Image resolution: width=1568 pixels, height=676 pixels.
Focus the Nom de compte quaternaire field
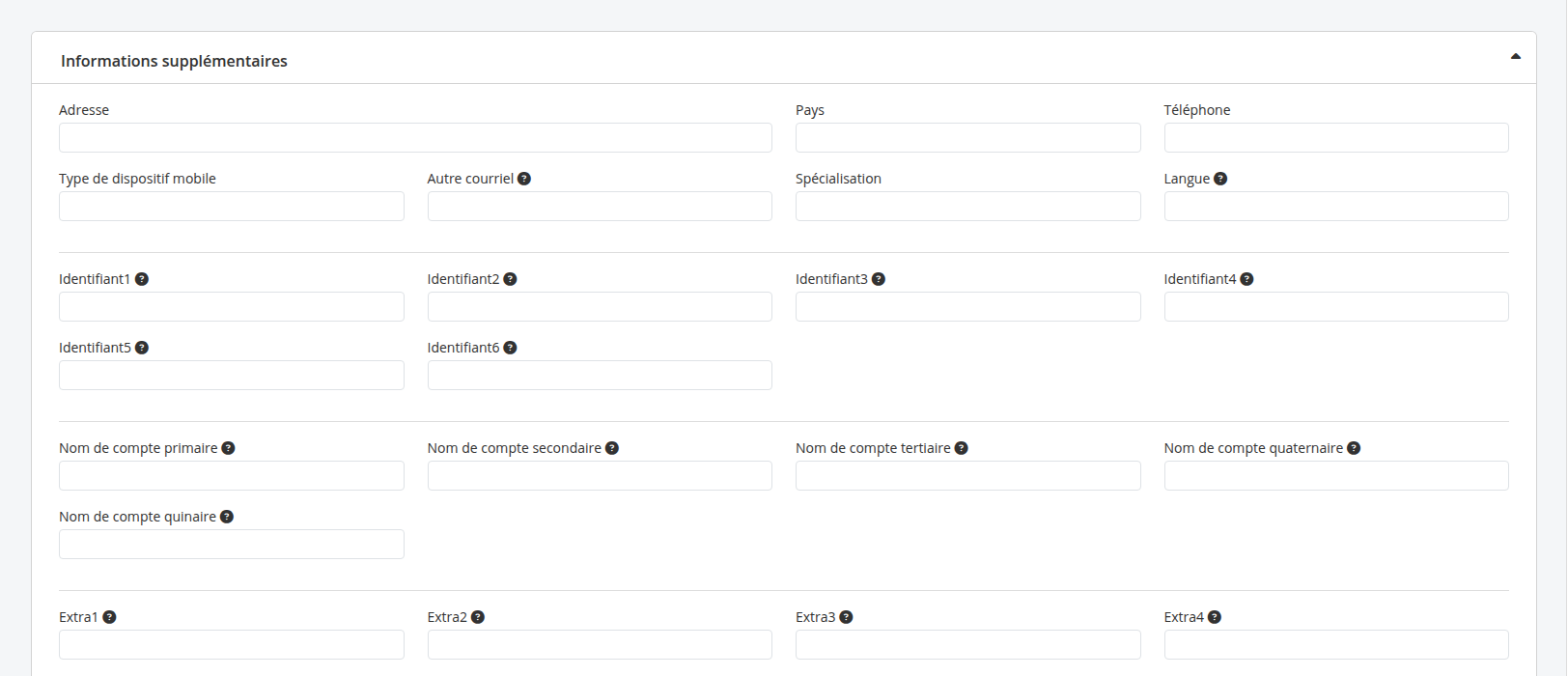point(1336,476)
